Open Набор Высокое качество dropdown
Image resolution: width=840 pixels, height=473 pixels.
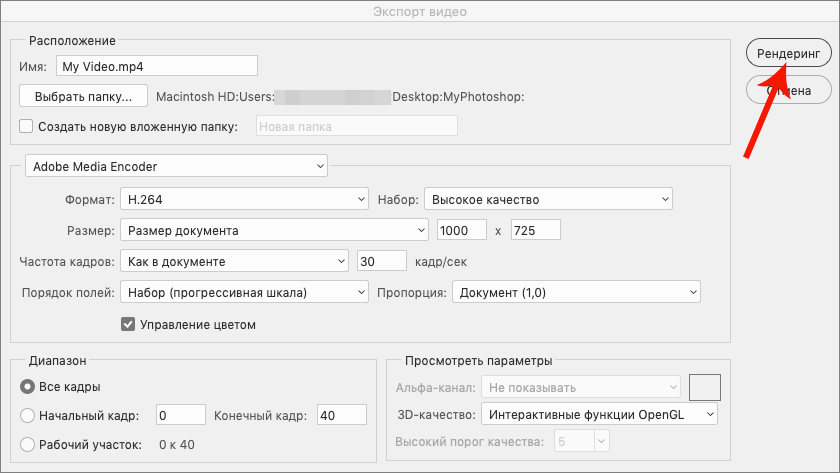click(x=548, y=200)
